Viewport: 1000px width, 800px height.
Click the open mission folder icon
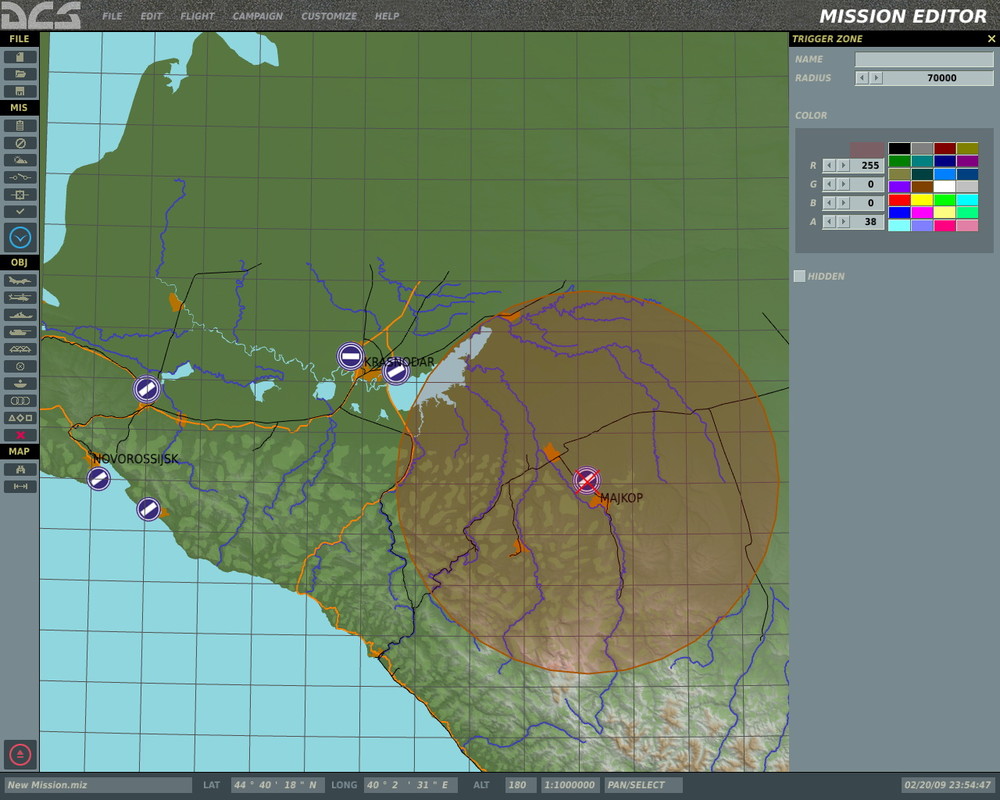20,74
